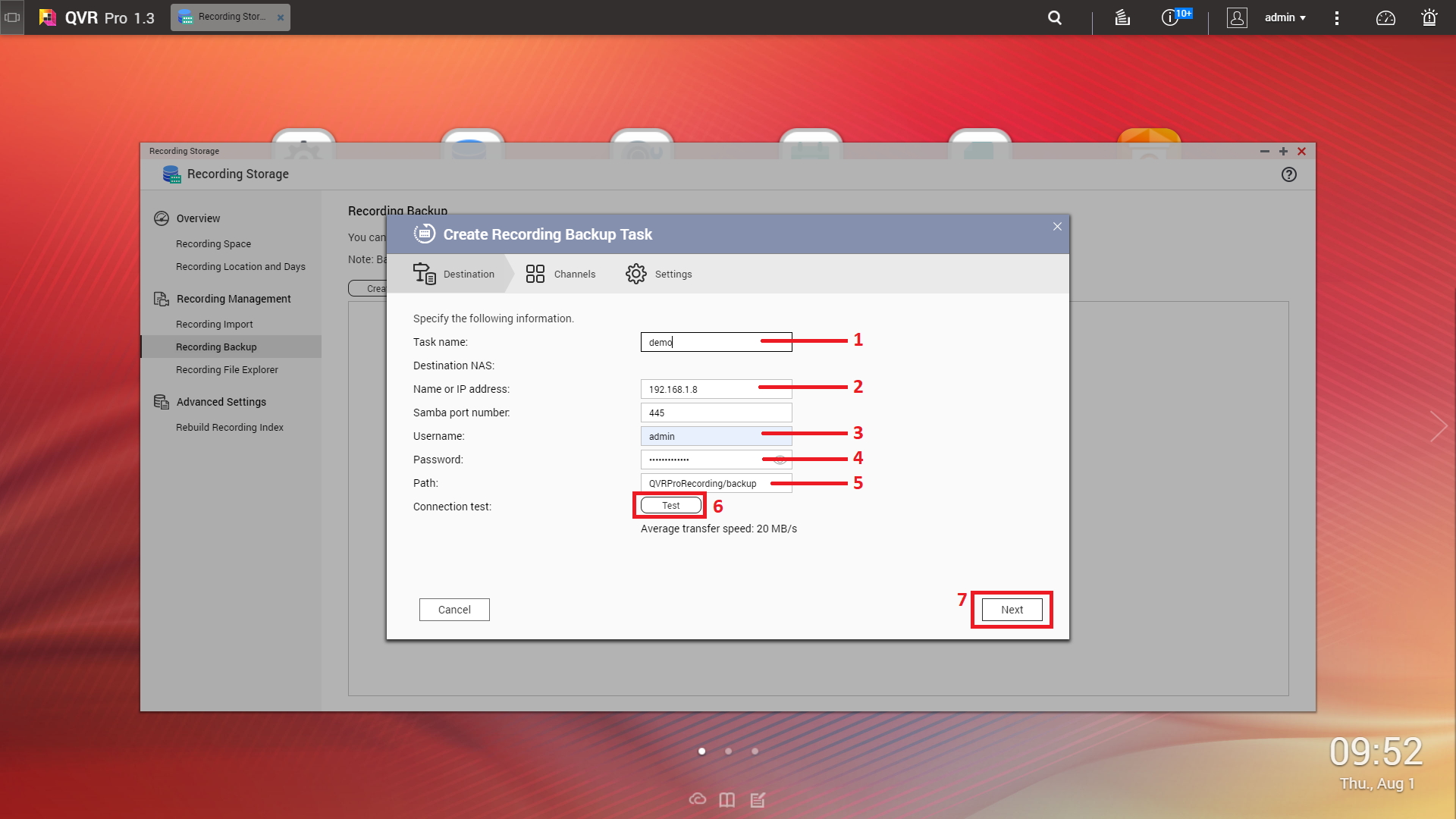The height and width of the screenshot is (819, 1456).
Task: Switch to the Settings step tab
Action: [658, 274]
